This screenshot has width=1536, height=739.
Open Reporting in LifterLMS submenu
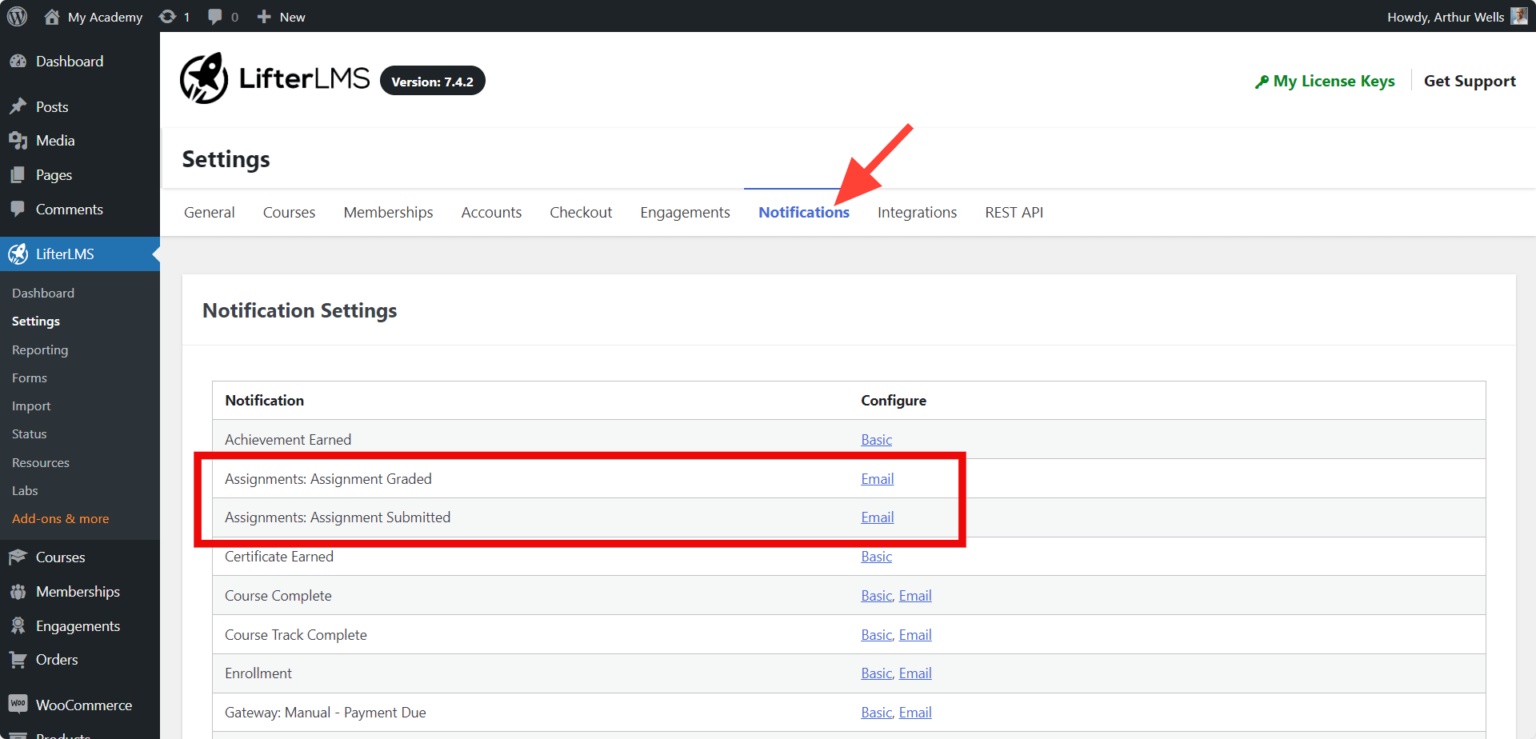click(40, 350)
